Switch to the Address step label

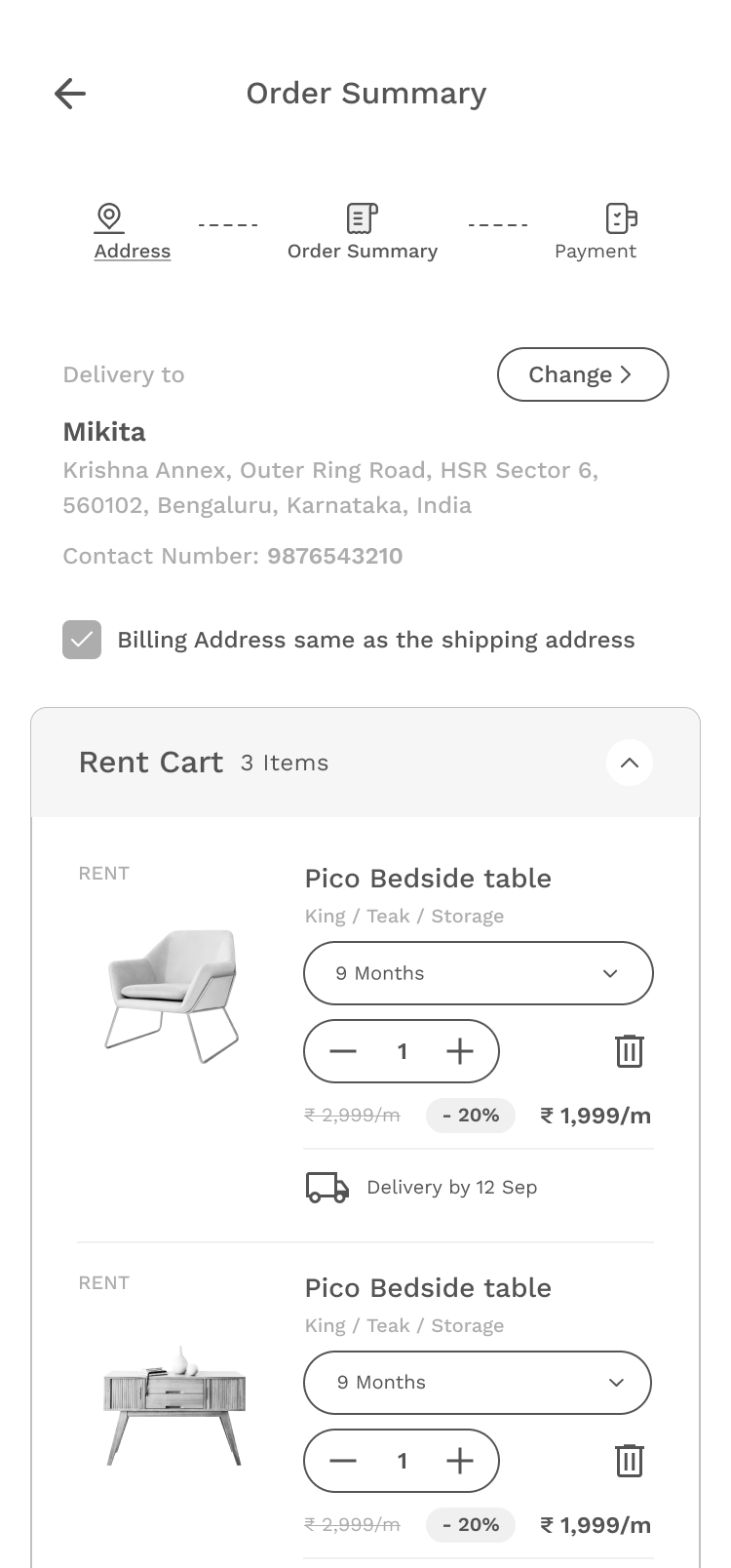coord(133,252)
